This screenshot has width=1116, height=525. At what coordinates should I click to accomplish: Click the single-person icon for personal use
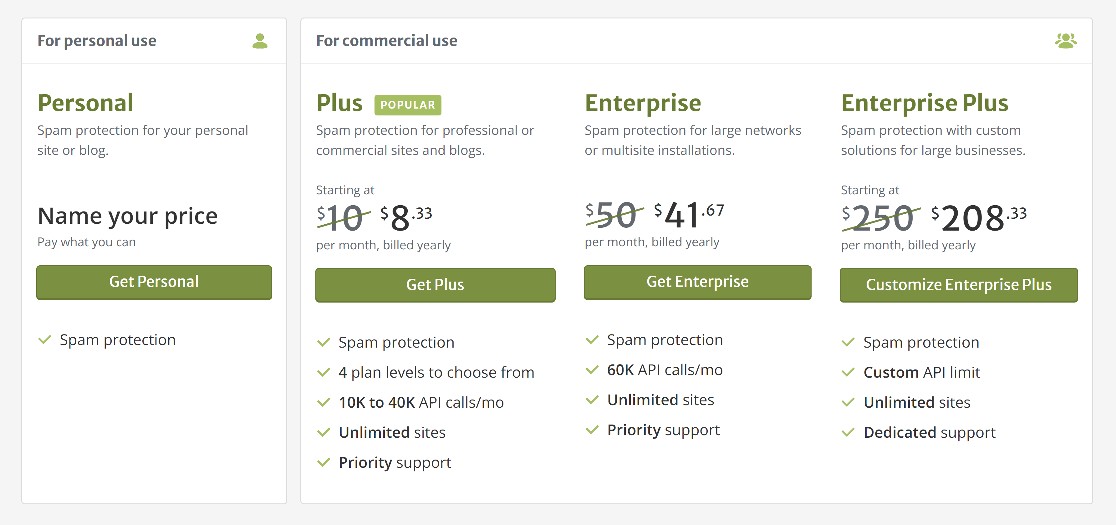click(x=260, y=41)
